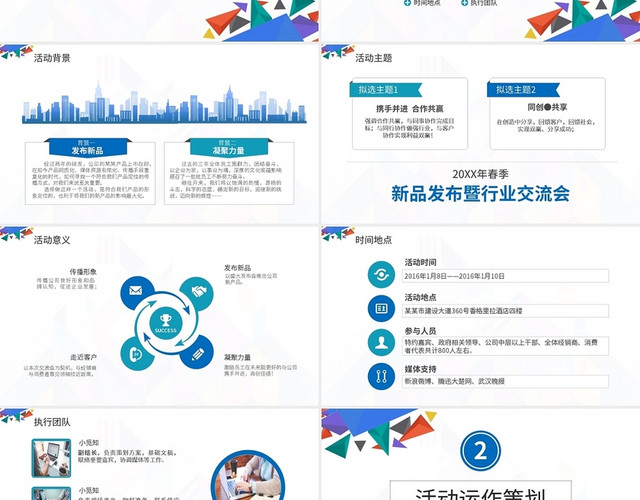Image resolution: width=640 pixels, height=500 pixels.
Task: Click the pencil icon circle near 凝聚力量
Action: (x=198, y=353)
